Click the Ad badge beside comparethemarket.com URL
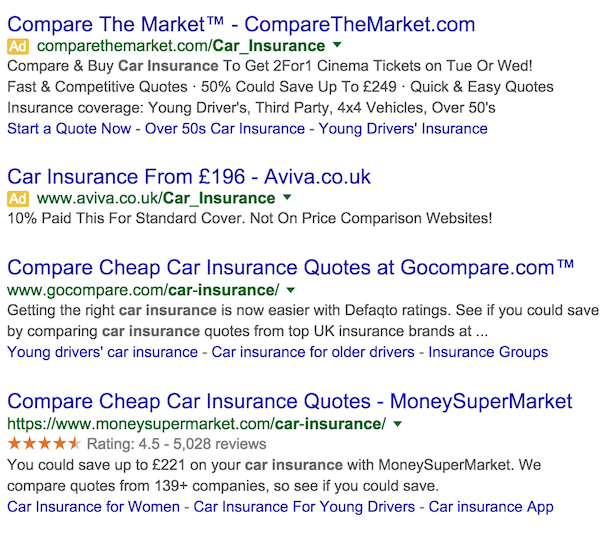 pos(17,46)
